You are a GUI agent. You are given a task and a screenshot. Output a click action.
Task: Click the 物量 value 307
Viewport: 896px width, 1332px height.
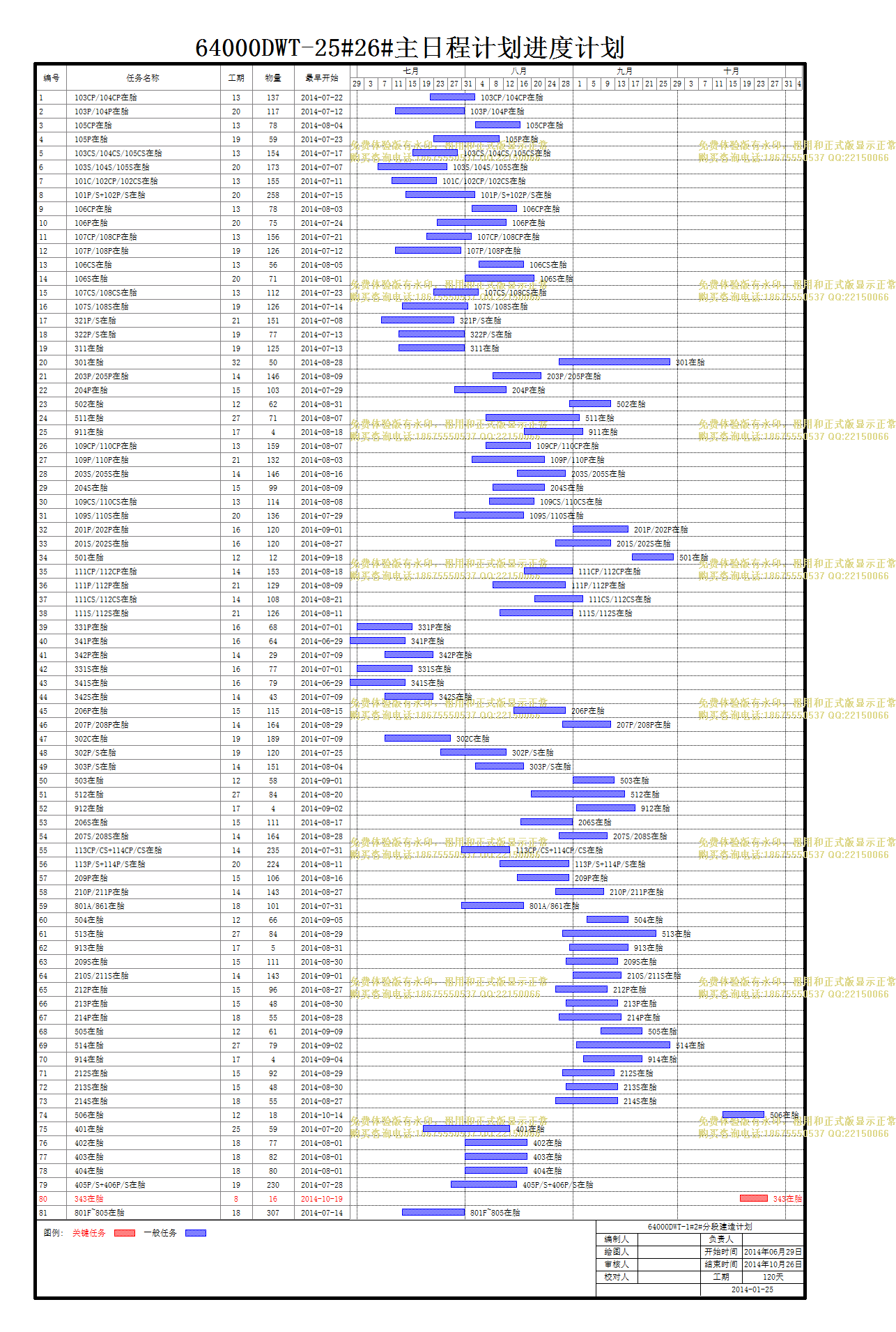273,1213
